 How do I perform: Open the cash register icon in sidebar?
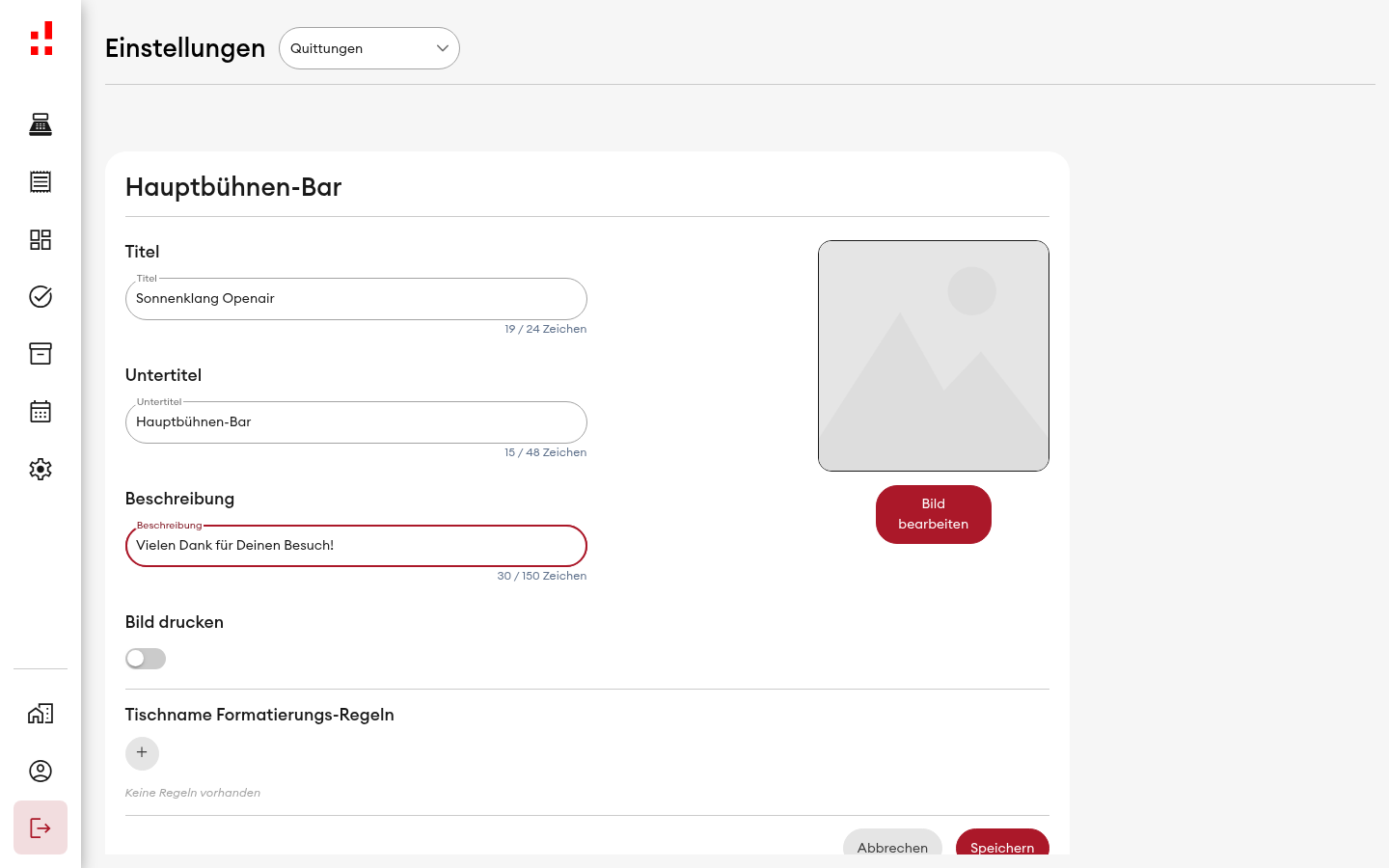click(x=41, y=124)
